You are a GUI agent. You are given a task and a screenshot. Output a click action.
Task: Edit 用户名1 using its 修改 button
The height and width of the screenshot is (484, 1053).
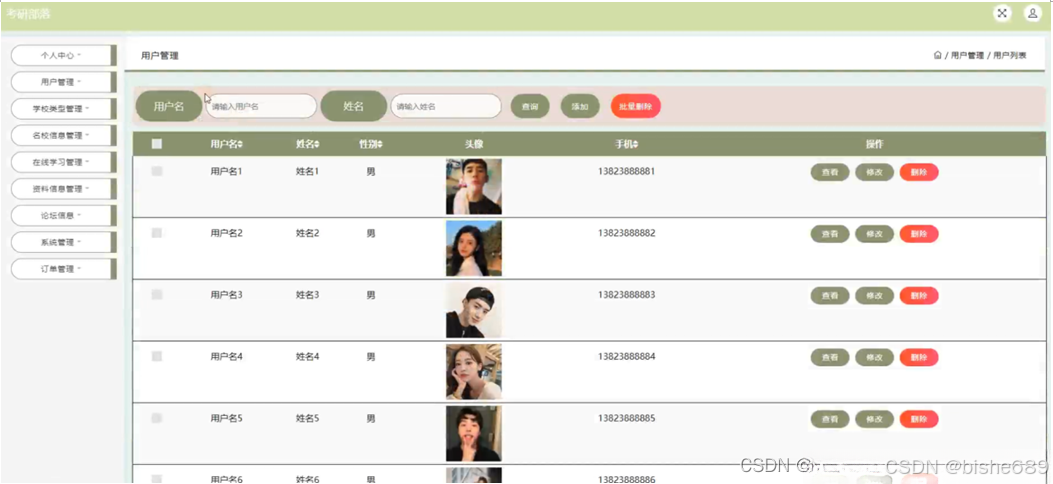point(874,173)
